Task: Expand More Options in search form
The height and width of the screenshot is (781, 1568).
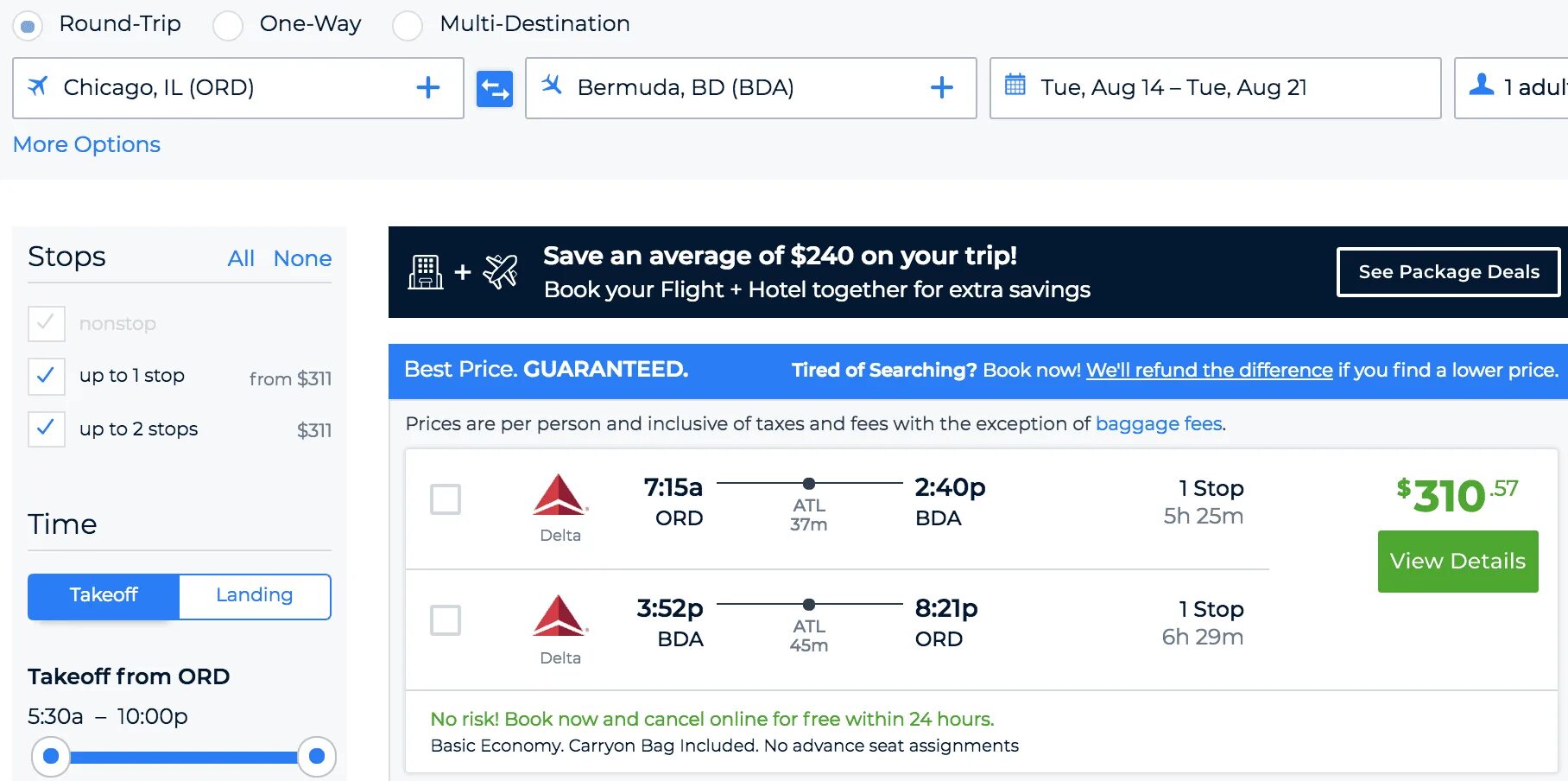Action: point(86,144)
